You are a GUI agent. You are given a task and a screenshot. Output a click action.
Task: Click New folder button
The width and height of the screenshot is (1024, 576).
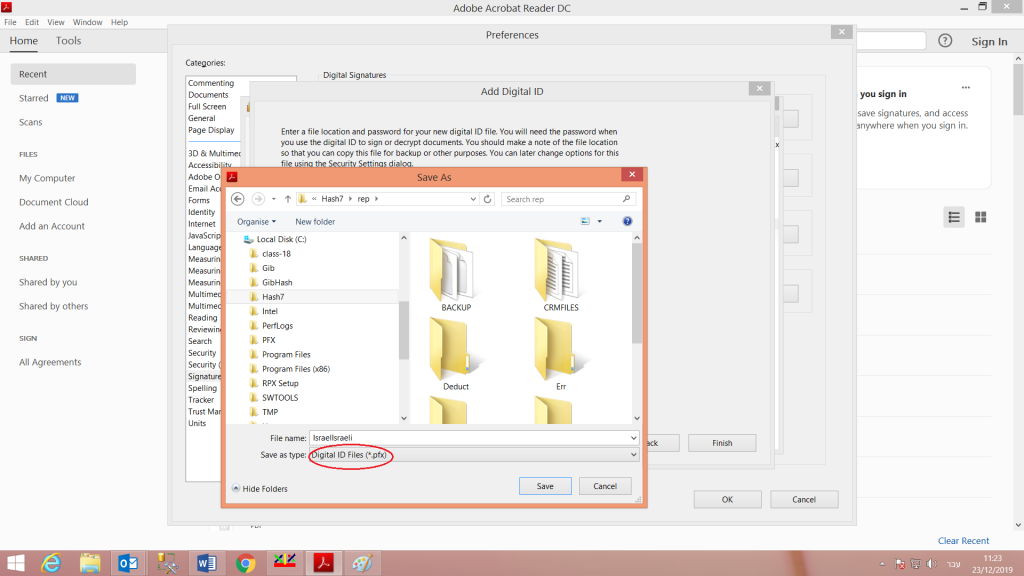click(315, 221)
